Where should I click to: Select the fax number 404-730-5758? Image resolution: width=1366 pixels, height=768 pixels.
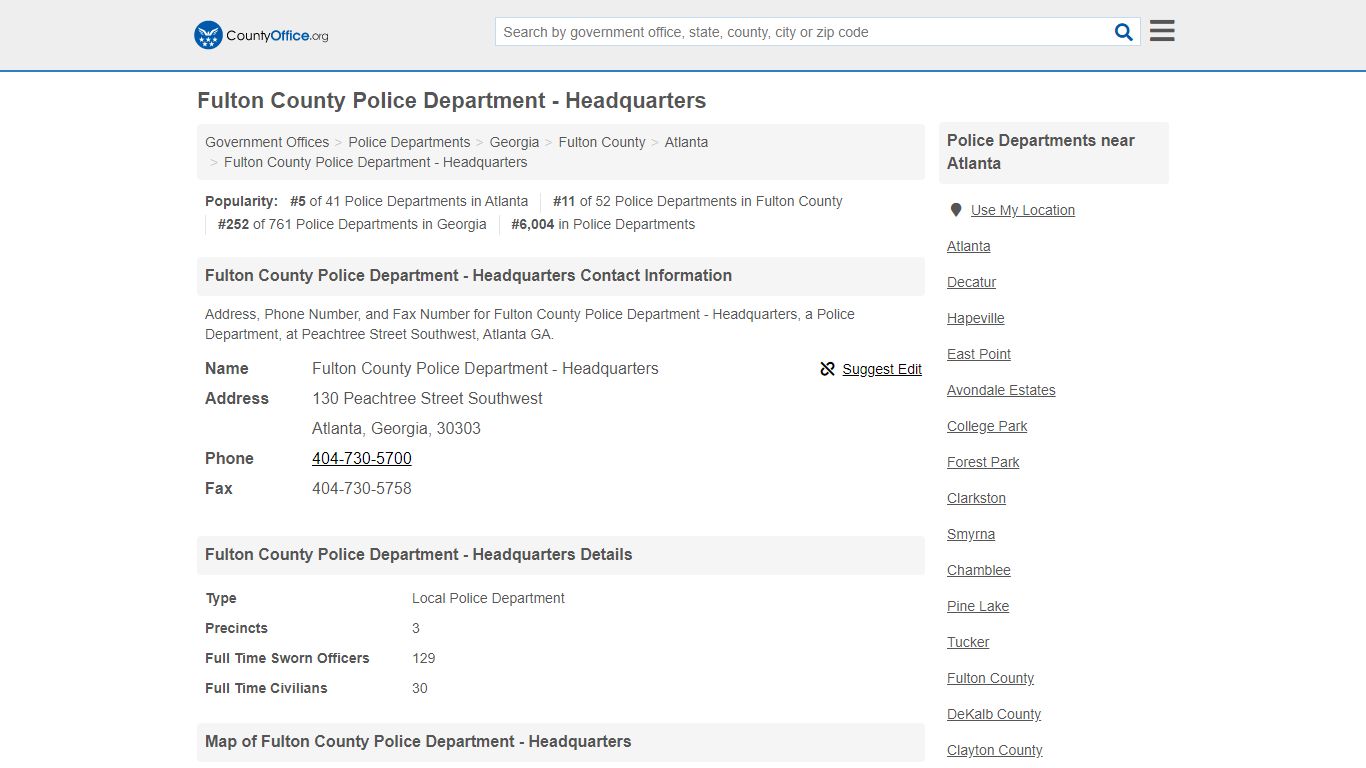click(x=362, y=488)
